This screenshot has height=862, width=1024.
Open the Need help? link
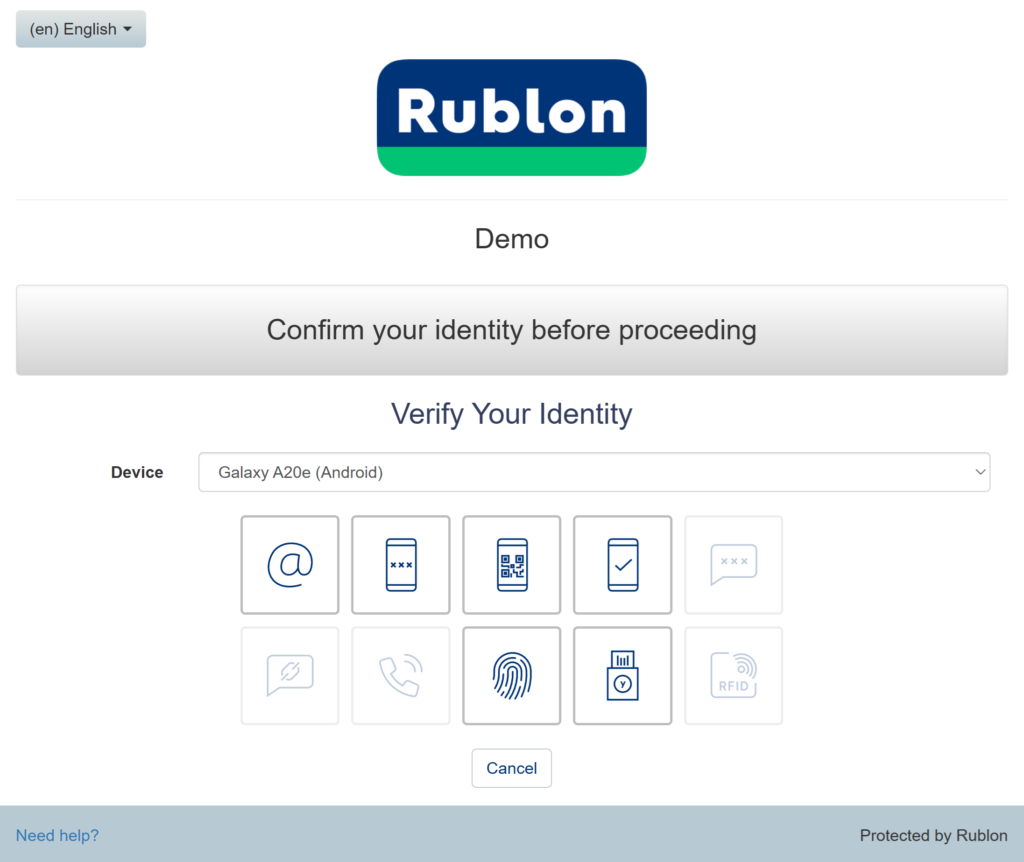57,835
